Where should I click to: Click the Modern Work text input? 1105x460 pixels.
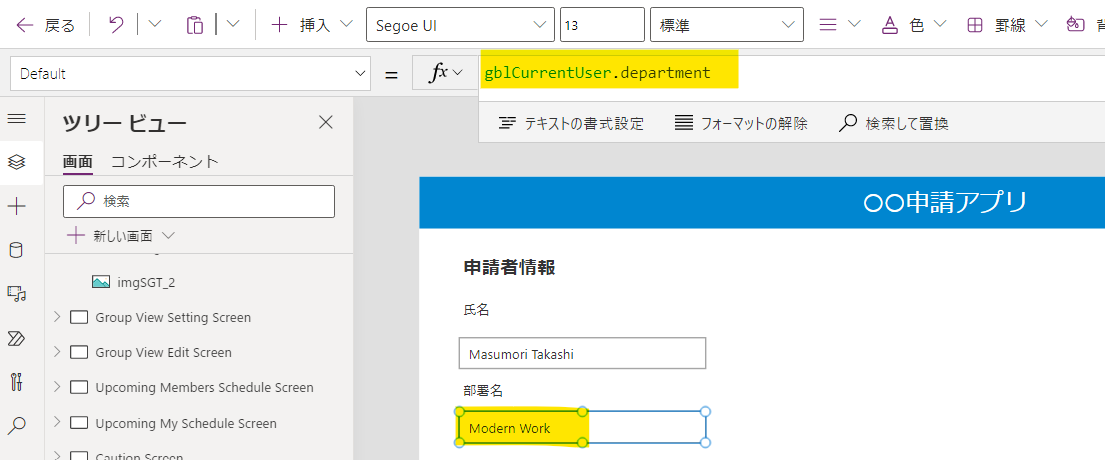click(582, 427)
